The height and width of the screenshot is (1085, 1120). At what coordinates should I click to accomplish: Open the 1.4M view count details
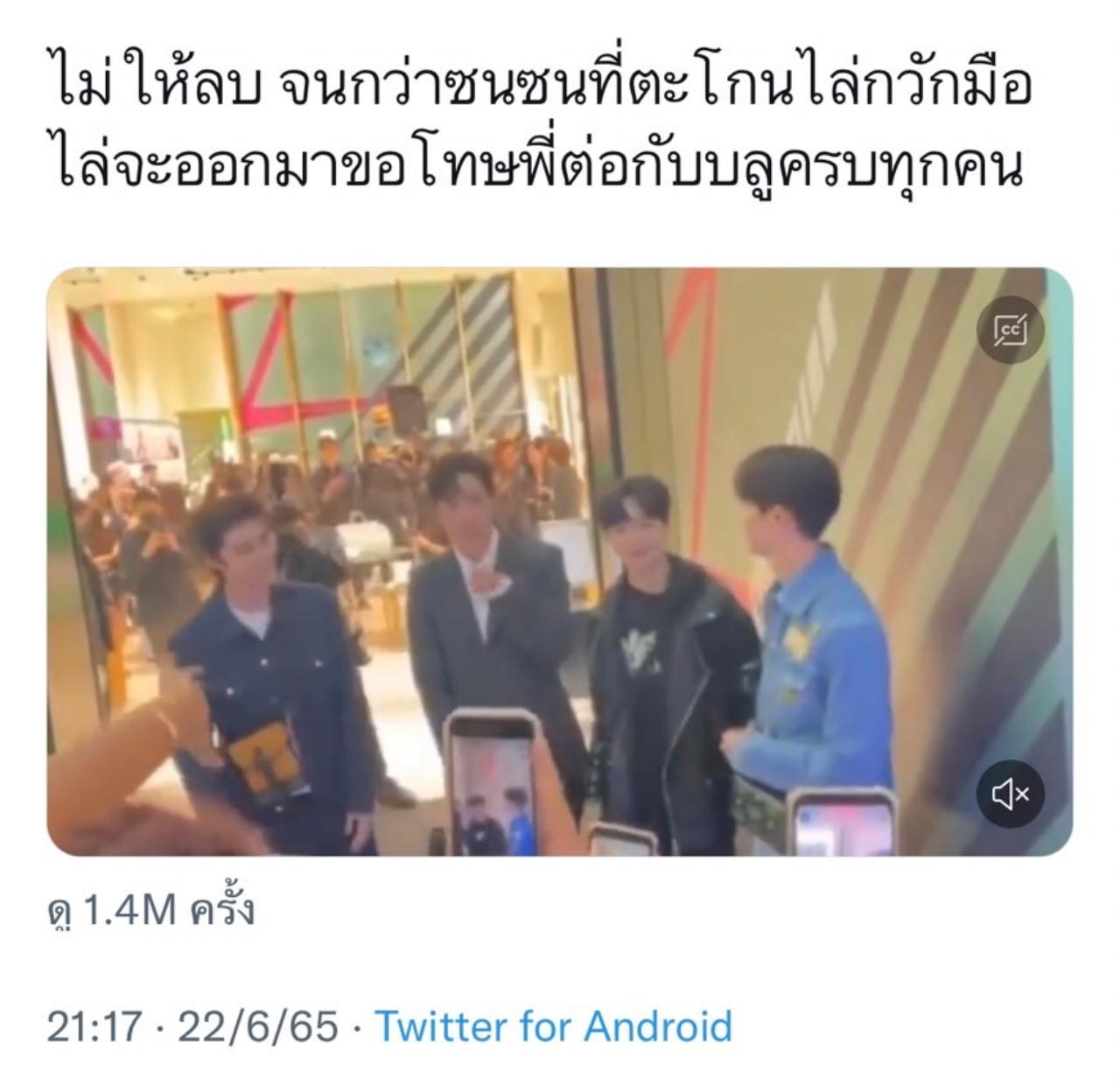coord(150,910)
